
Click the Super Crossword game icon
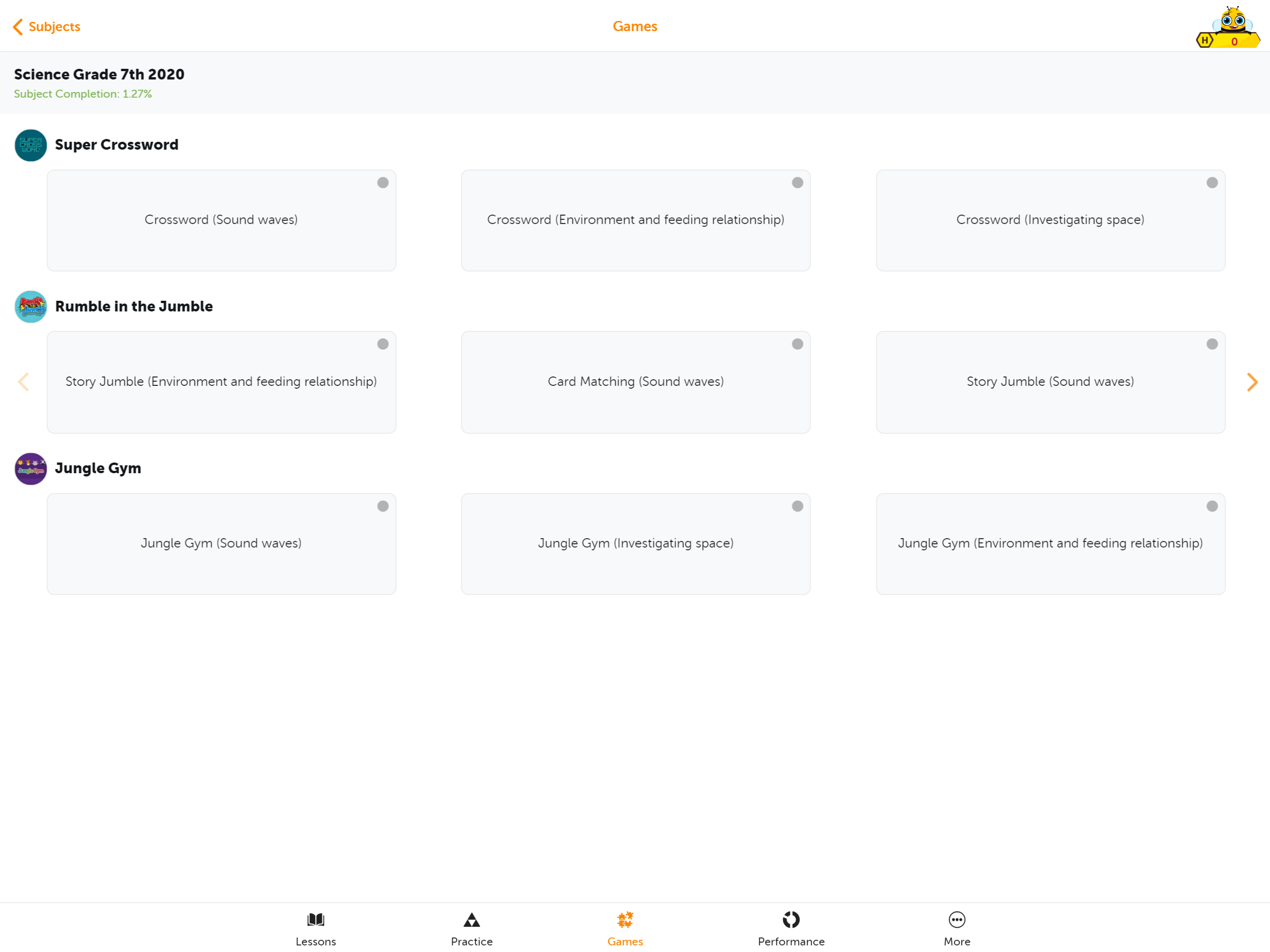pyautogui.click(x=31, y=145)
